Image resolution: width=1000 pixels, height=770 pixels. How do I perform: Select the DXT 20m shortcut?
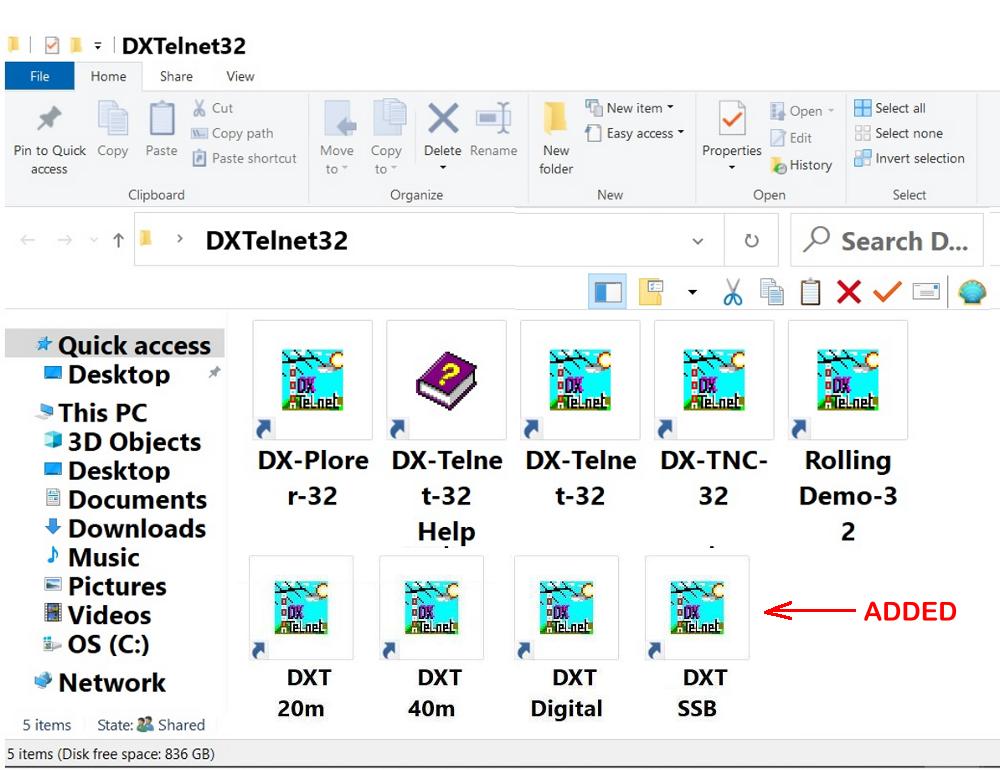click(301, 639)
